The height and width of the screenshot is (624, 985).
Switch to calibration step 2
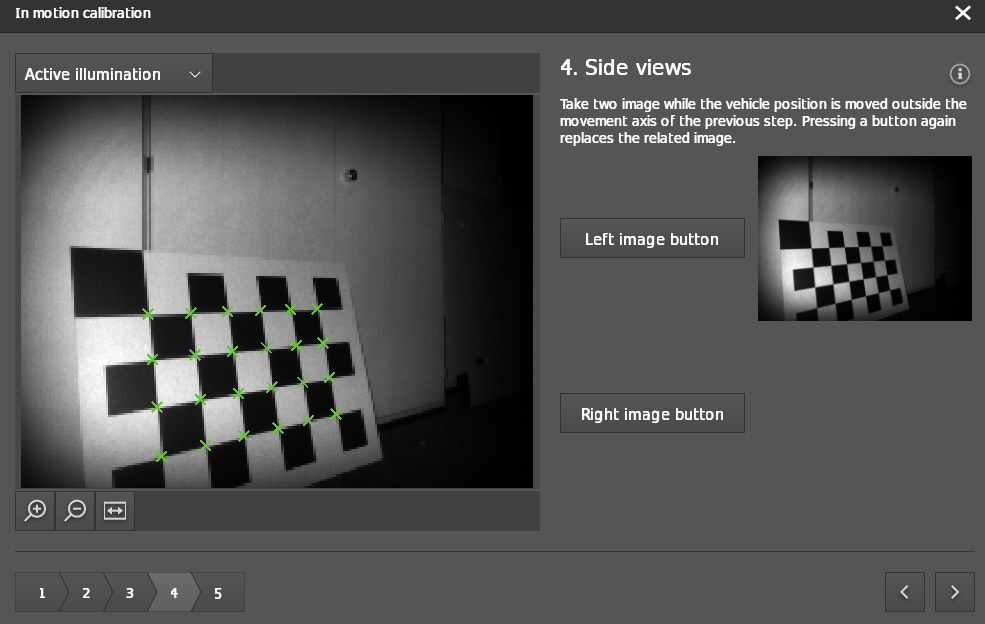[x=85, y=592]
